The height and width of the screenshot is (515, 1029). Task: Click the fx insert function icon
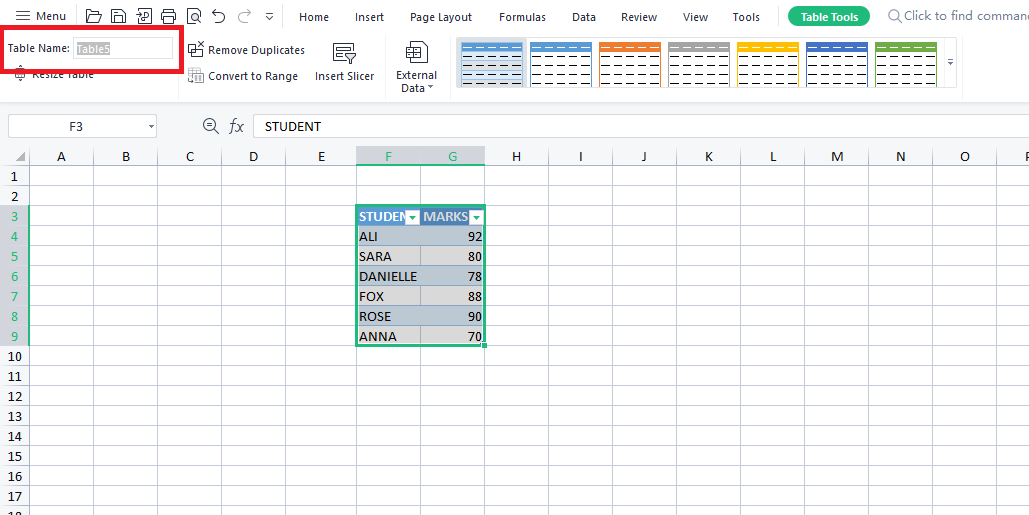click(236, 127)
